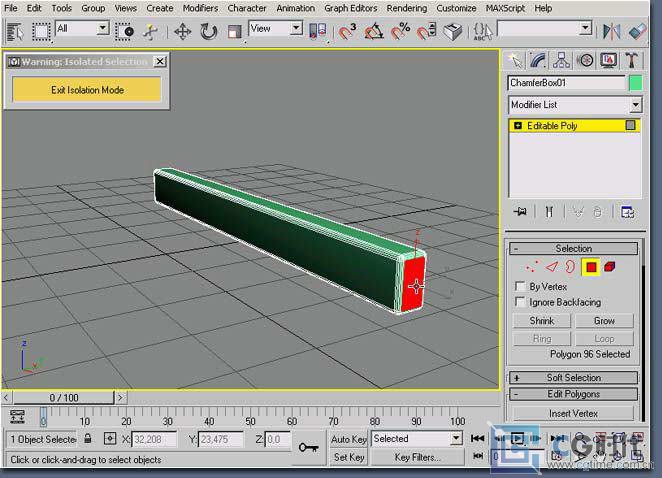The image size is (662, 478).
Task: Click the Set Keys key icon
Action: click(x=308, y=447)
